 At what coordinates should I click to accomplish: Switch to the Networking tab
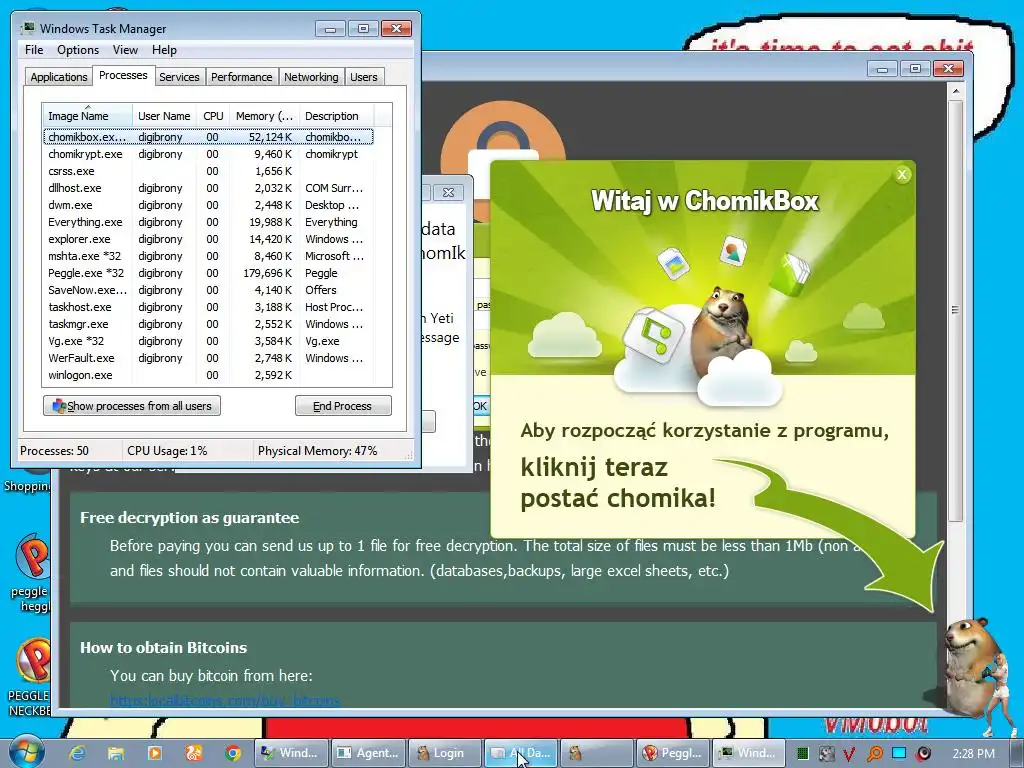tap(311, 77)
